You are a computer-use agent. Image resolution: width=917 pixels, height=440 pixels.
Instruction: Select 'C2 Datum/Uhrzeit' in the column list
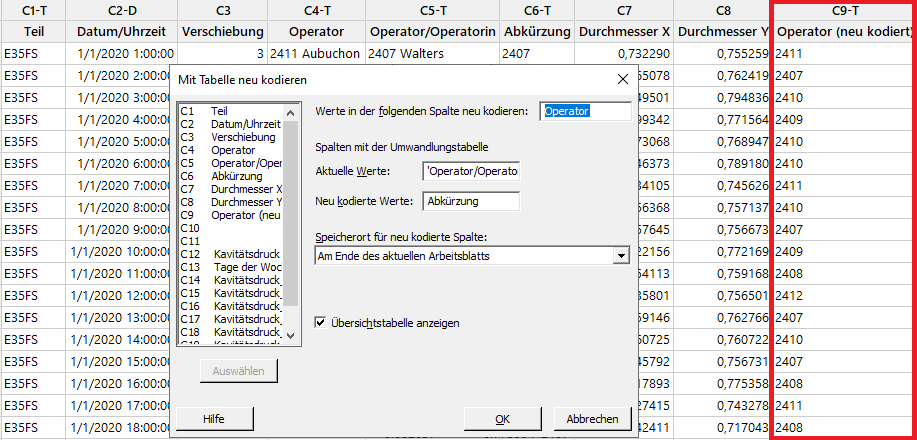(231, 124)
